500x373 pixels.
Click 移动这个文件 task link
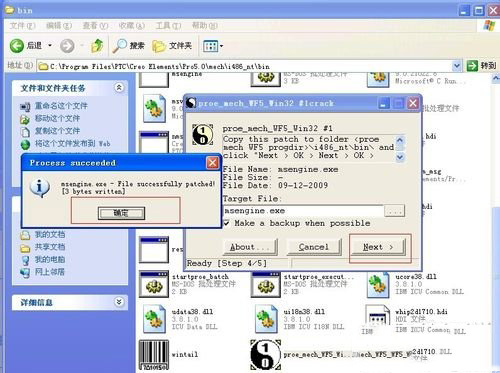57,118
